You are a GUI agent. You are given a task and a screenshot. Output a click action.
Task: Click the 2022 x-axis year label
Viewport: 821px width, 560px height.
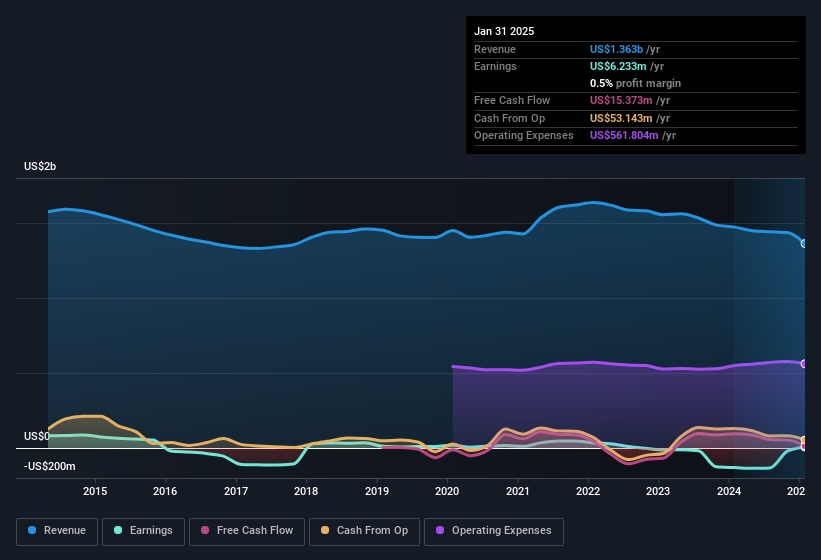click(x=588, y=491)
